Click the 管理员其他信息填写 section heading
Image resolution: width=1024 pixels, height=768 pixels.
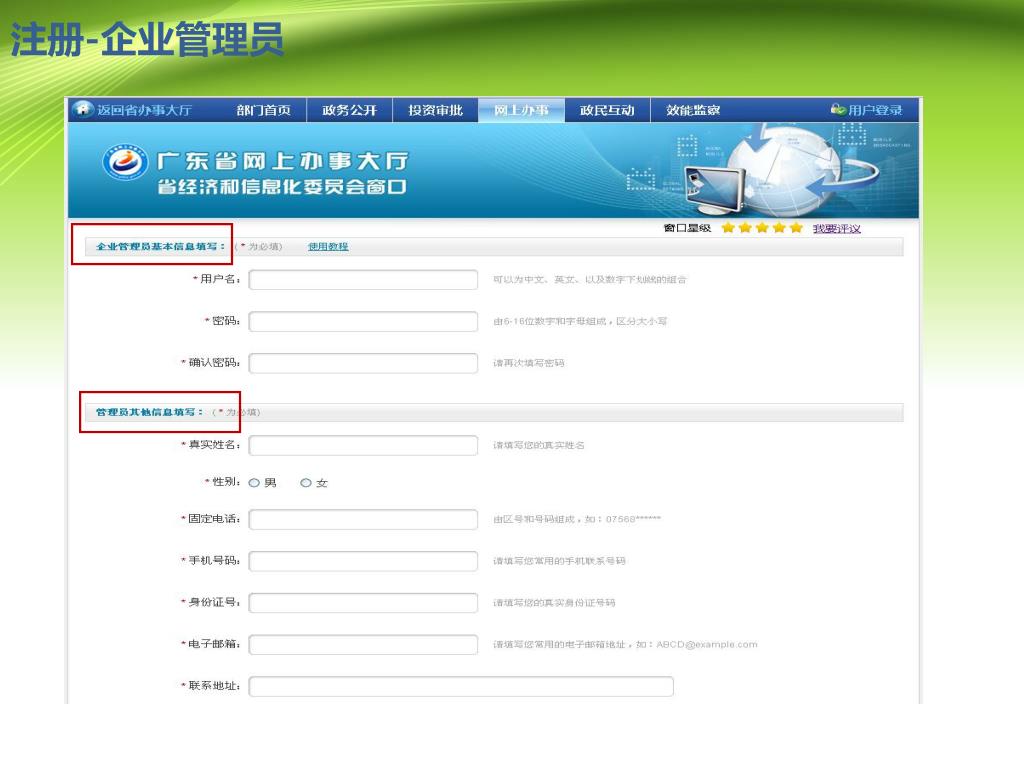point(149,412)
